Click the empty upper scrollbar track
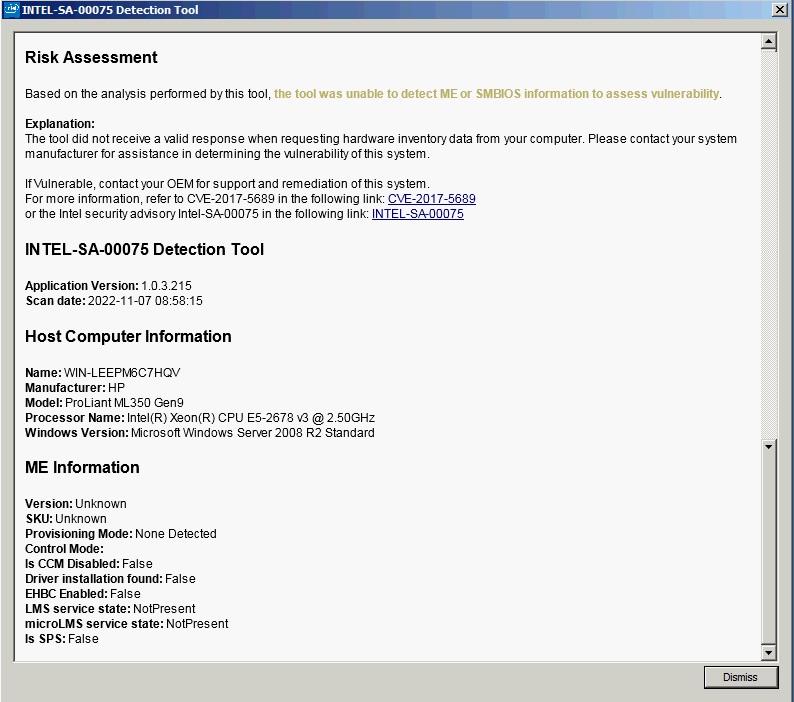 [x=768, y=240]
